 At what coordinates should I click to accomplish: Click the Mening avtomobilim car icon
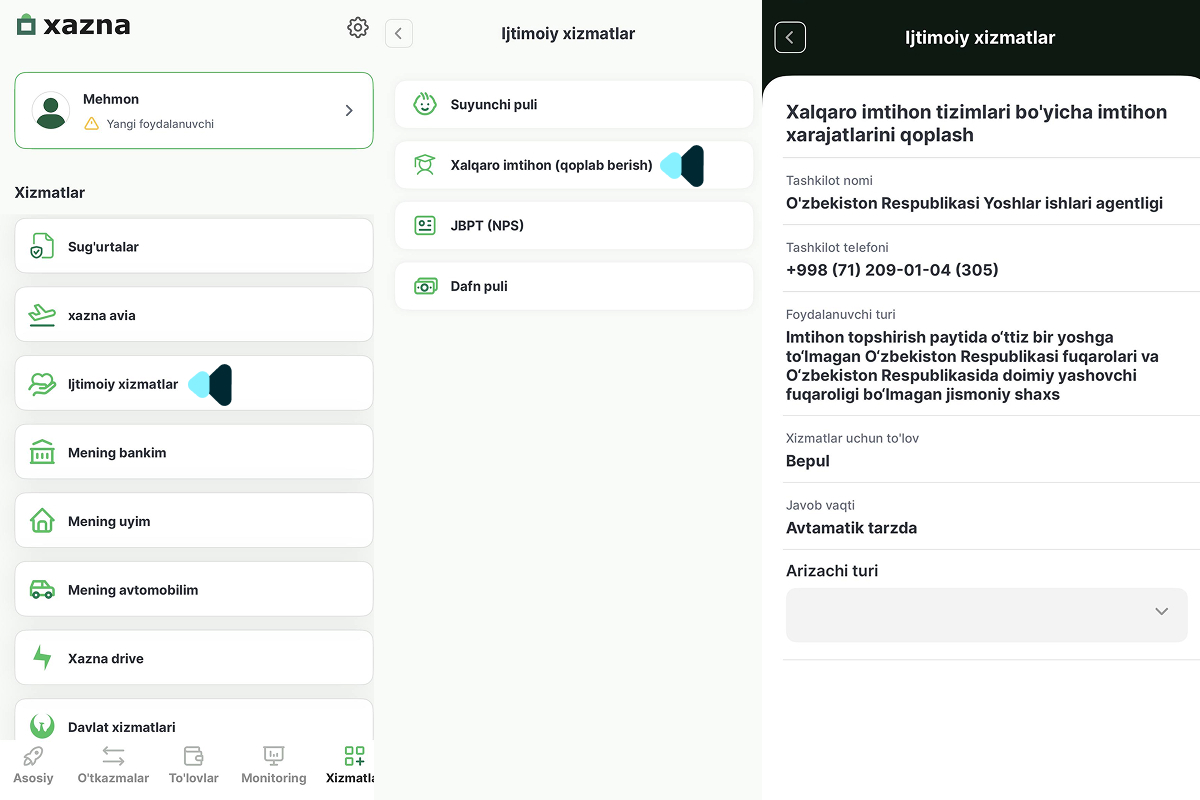[41, 590]
